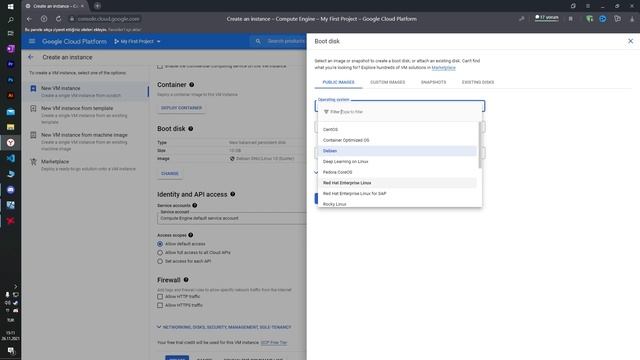
Task: Click the browser back arrow button
Action: 29,19
